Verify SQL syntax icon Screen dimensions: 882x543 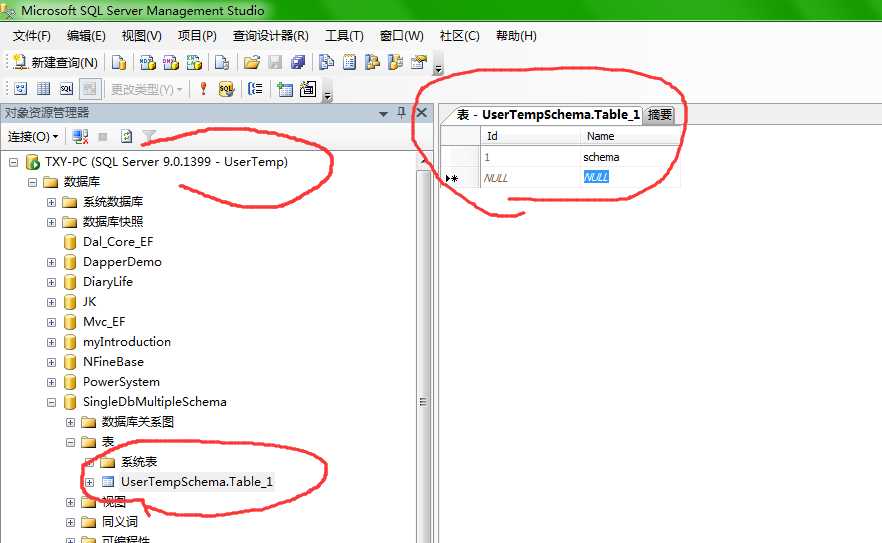226,89
